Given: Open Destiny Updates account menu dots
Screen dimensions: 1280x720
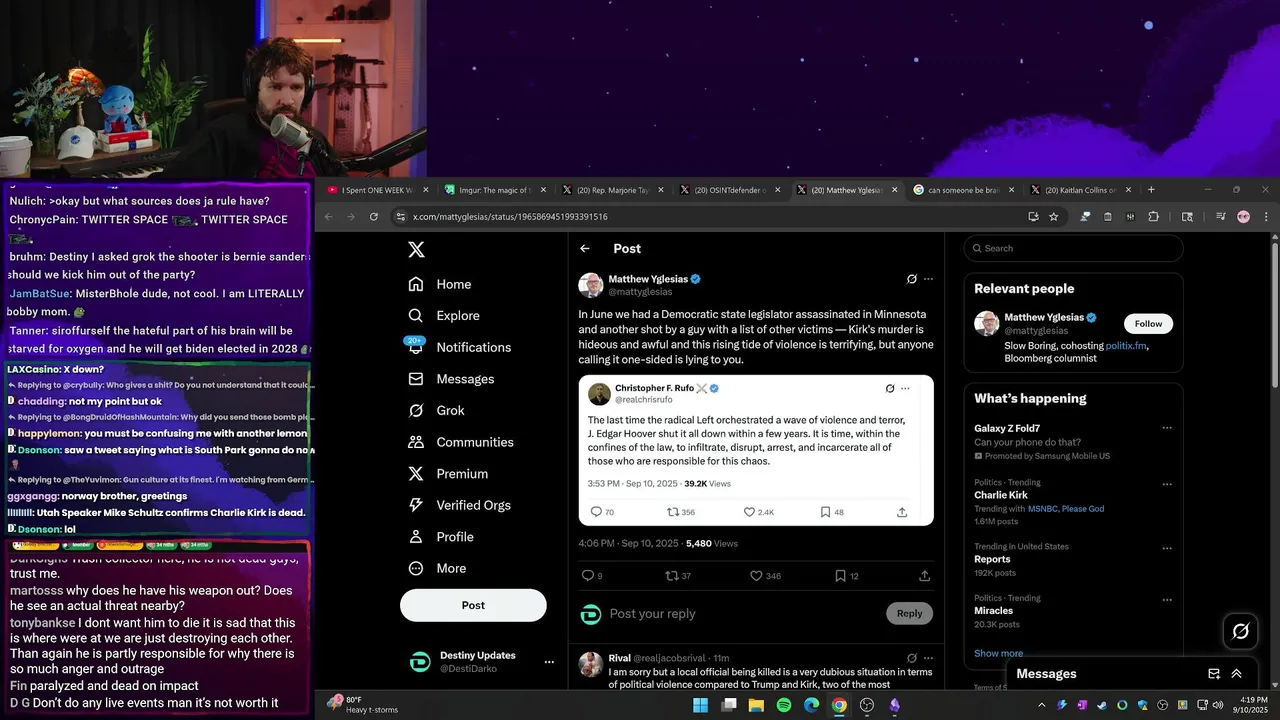Looking at the screenshot, I should pos(549,662).
